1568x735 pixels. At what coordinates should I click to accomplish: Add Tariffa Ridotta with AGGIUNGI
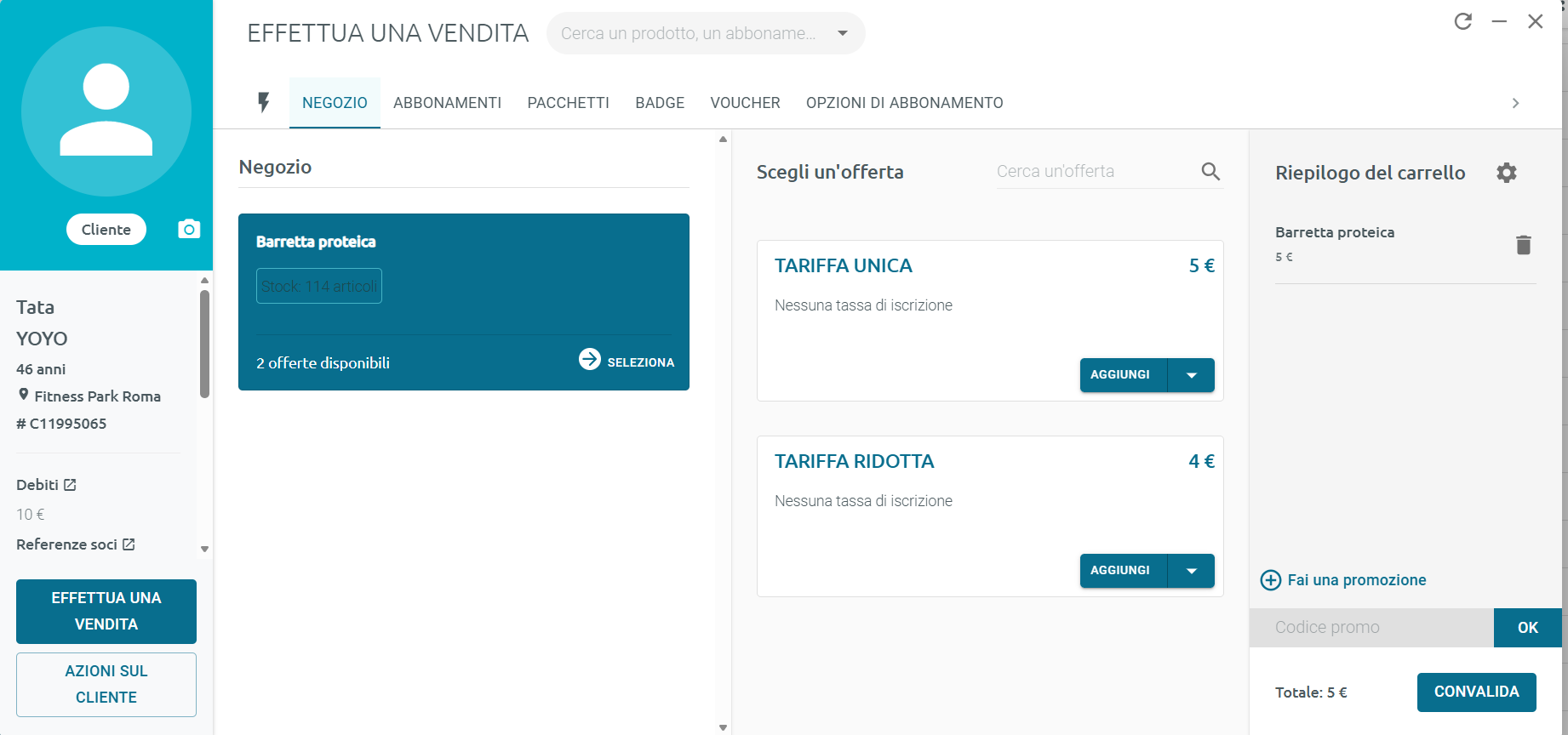tap(1124, 571)
